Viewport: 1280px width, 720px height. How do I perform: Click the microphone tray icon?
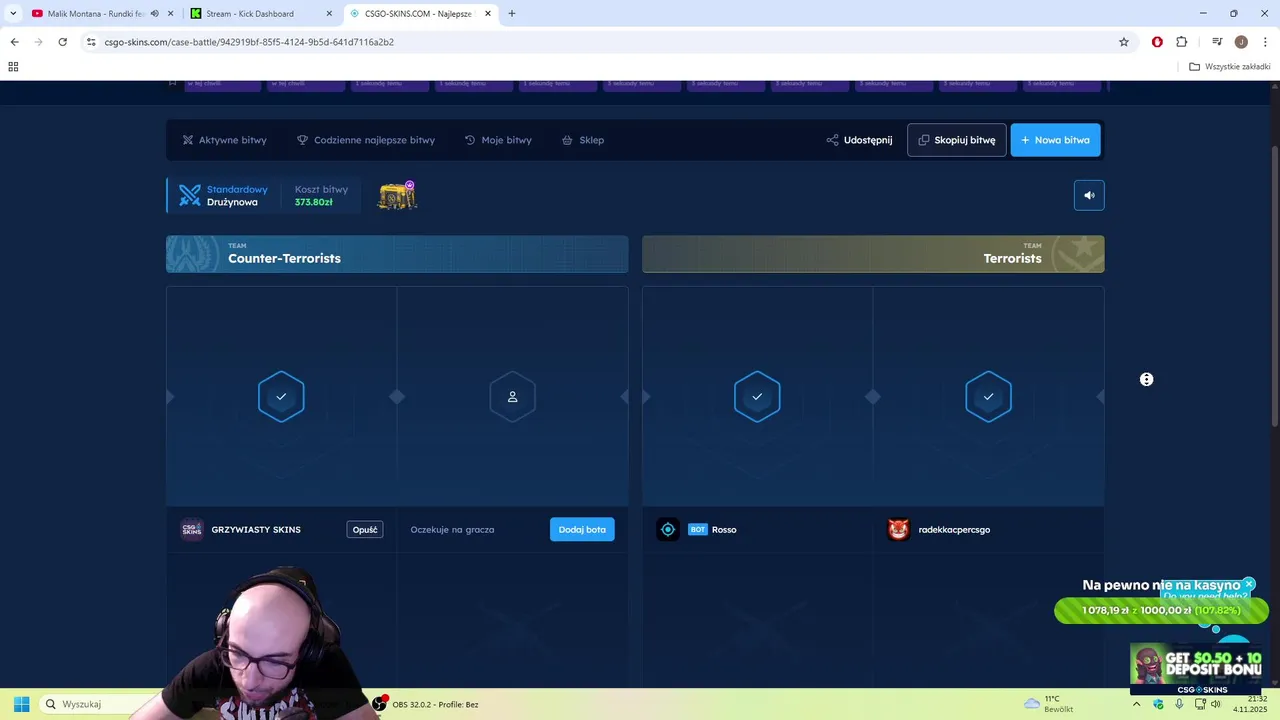[x=1177, y=704]
